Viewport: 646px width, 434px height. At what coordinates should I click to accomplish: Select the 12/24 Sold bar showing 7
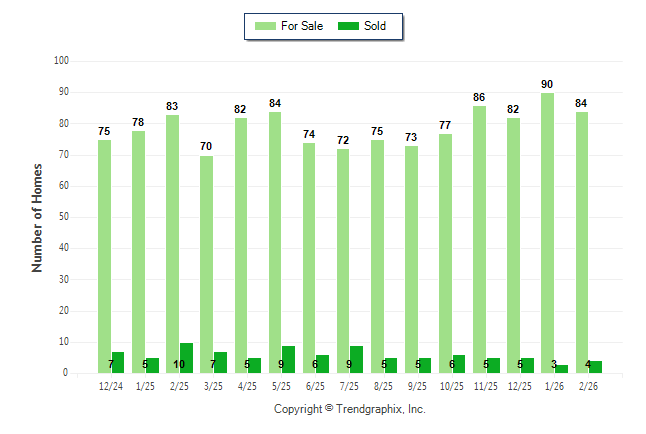[118, 362]
